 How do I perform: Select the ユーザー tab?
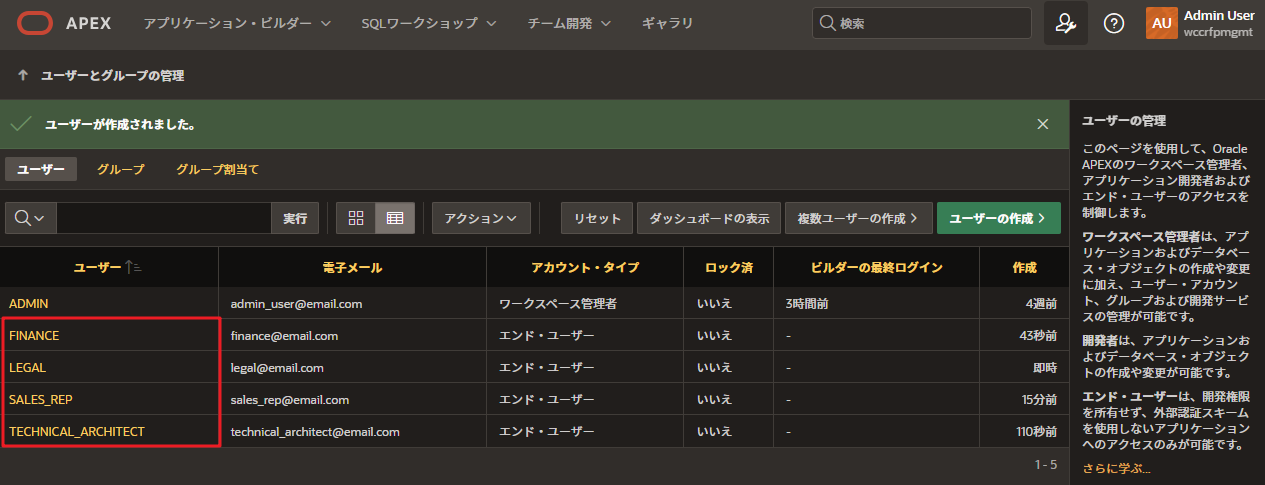pyautogui.click(x=41, y=169)
